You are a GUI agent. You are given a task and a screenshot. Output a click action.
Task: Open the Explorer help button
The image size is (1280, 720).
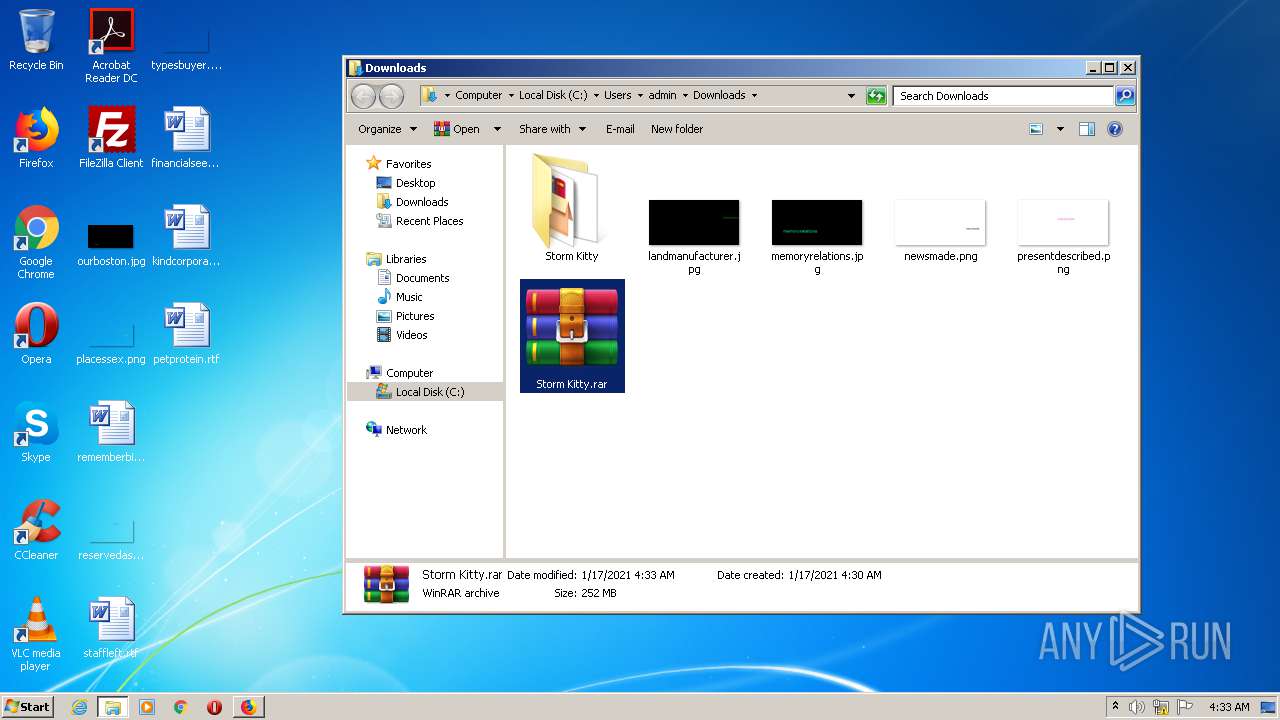(x=1115, y=129)
